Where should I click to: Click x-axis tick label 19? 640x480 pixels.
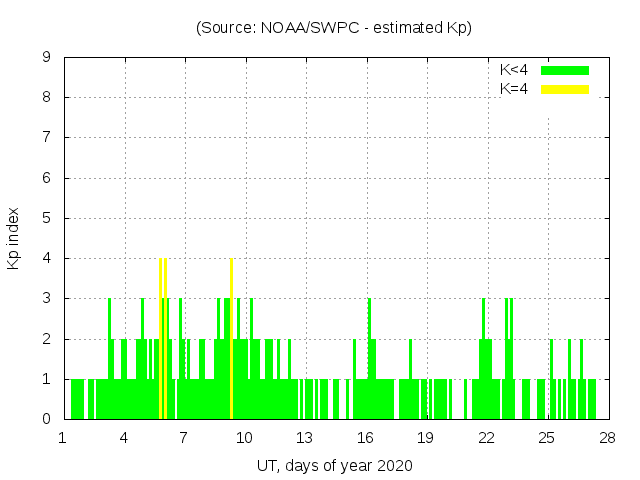click(x=425, y=437)
